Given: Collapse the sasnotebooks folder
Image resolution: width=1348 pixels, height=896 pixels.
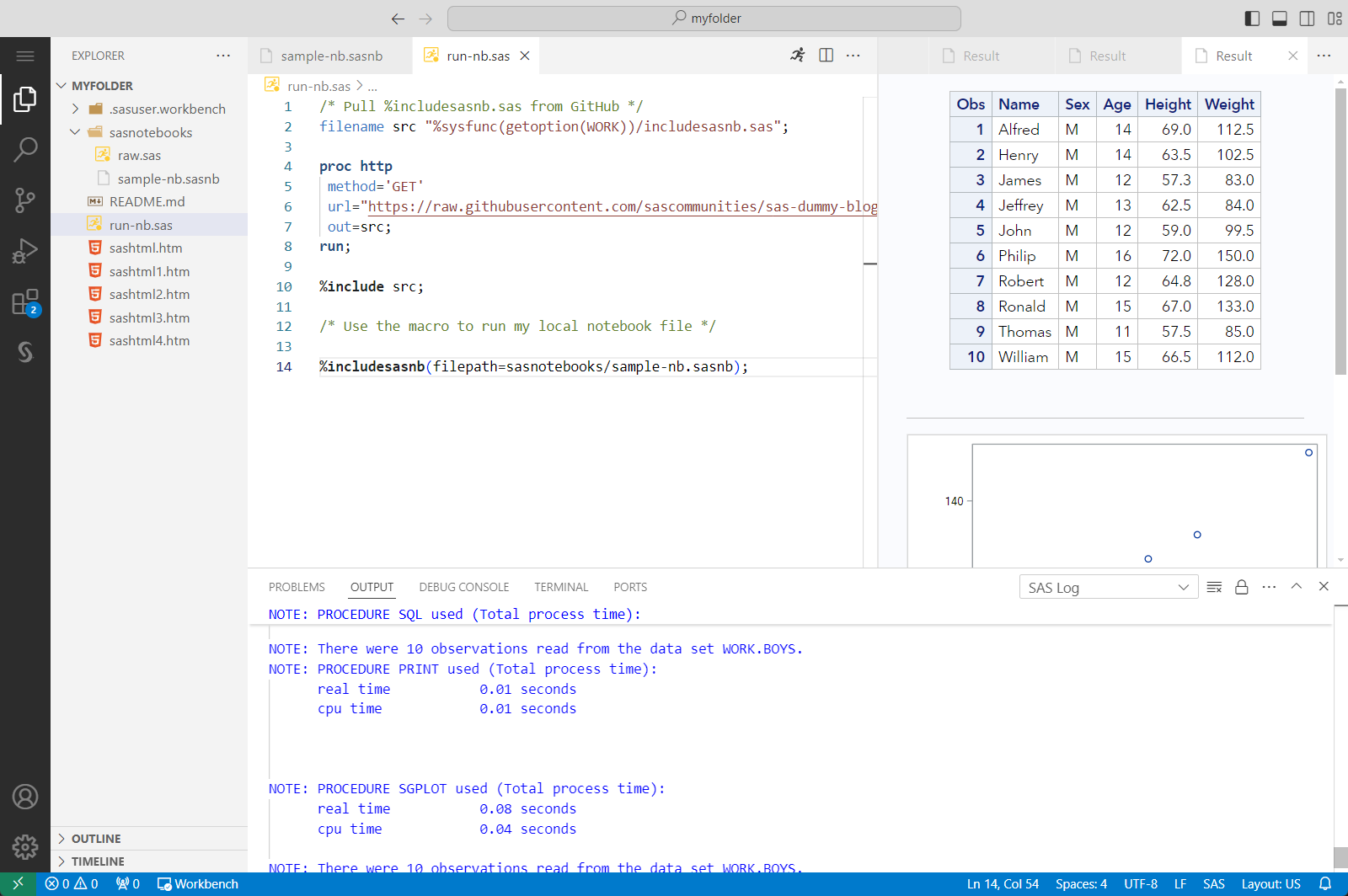Looking at the screenshot, I should pos(77,132).
